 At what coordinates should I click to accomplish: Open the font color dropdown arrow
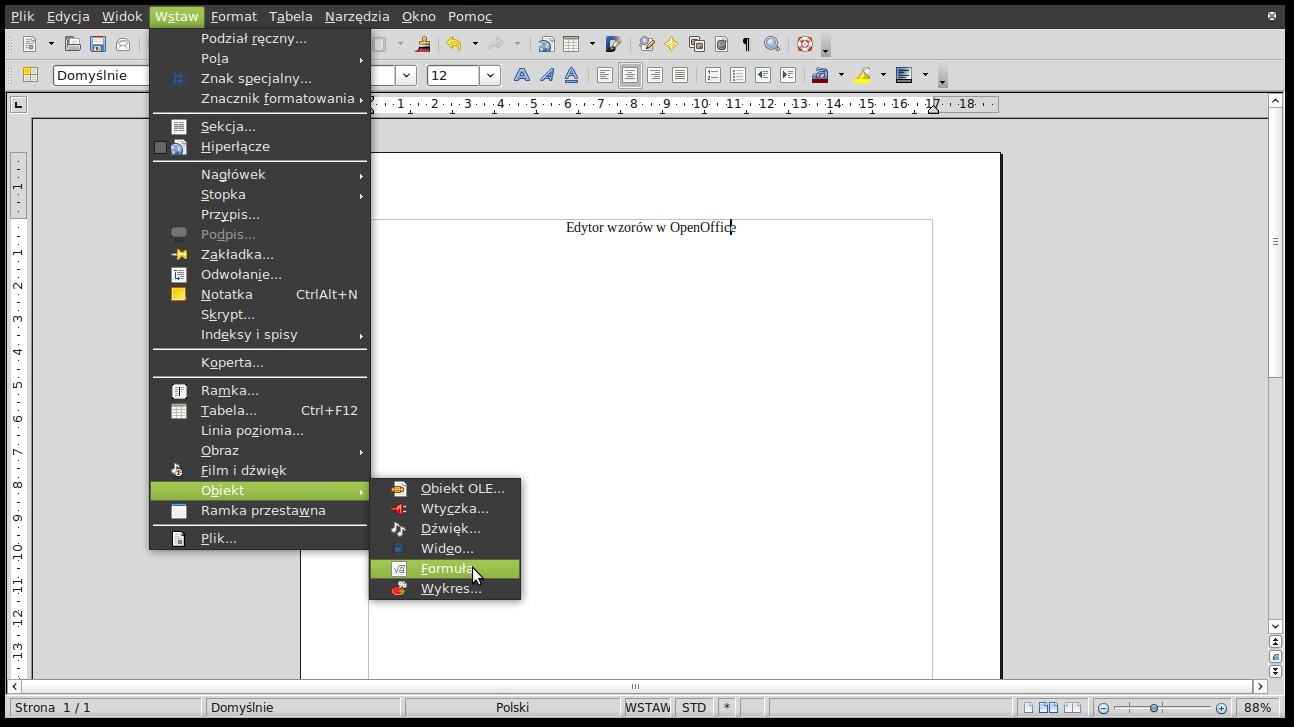click(x=841, y=75)
